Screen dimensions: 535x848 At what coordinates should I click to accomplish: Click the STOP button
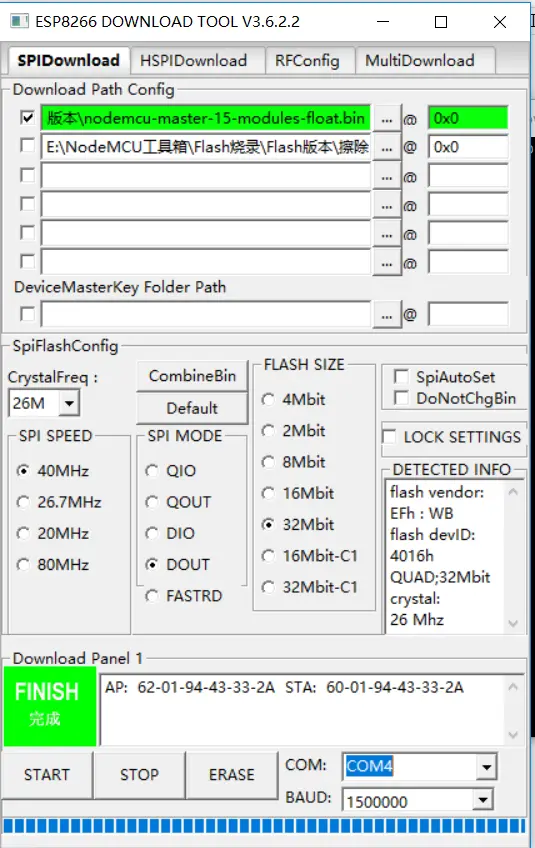coord(140,774)
